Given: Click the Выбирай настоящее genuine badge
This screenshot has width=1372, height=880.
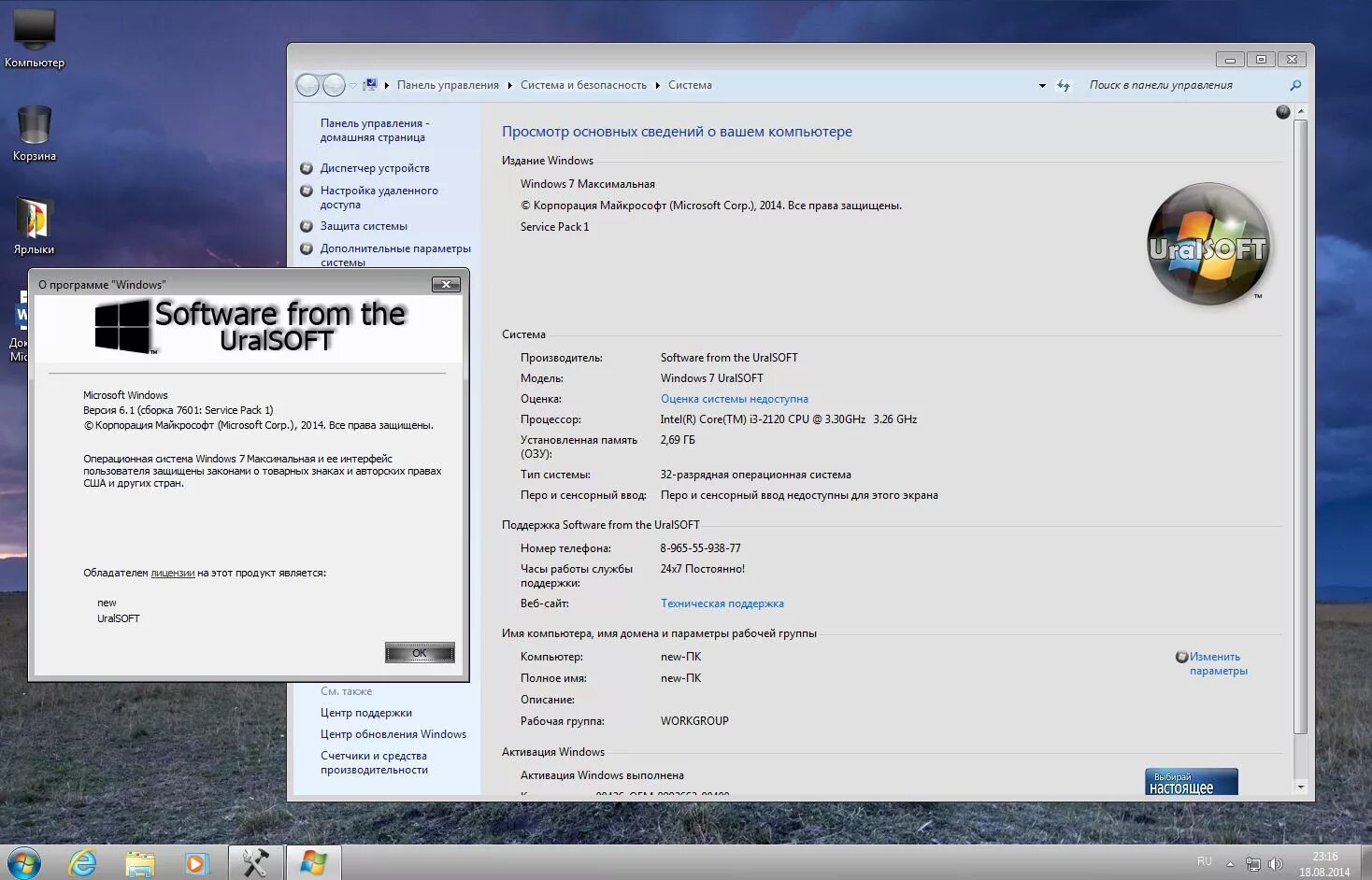Looking at the screenshot, I should point(1191,782).
